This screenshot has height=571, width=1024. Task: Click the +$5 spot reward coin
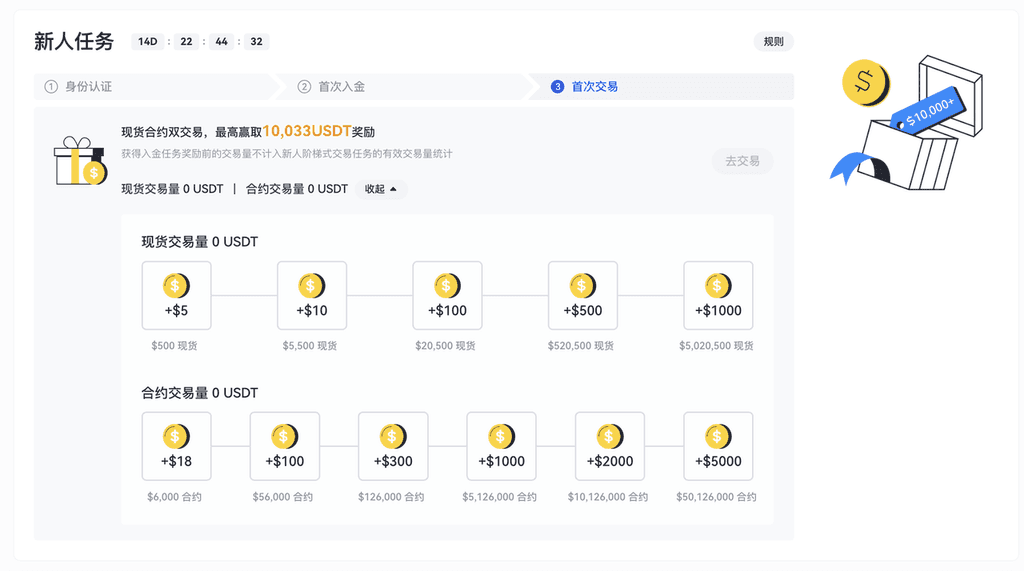[x=176, y=287]
